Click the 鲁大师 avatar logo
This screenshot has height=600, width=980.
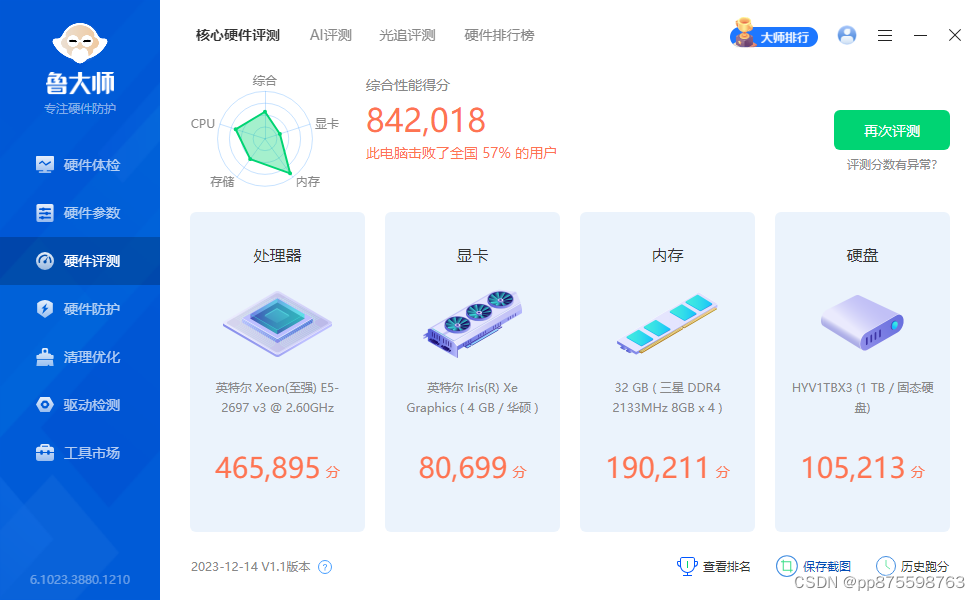tap(80, 42)
